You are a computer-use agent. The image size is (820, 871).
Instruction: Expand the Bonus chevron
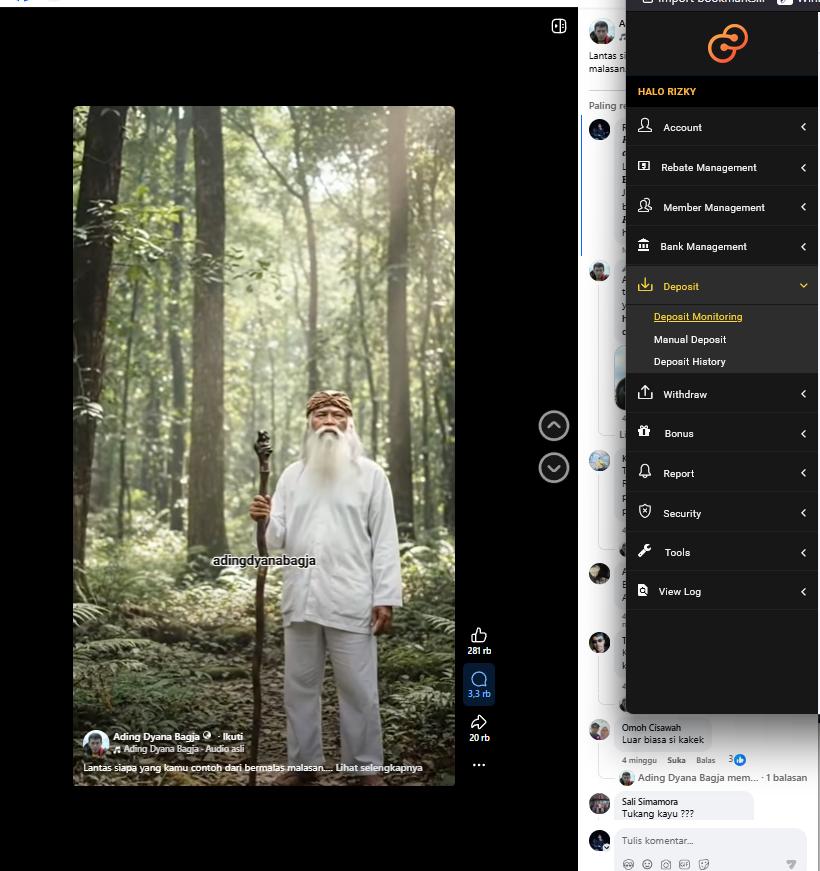click(x=803, y=433)
